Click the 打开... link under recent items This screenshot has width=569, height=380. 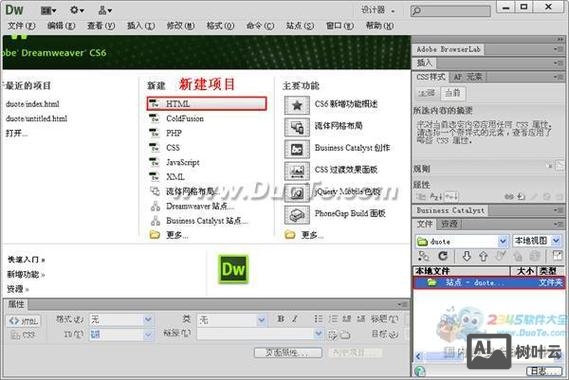coord(16,133)
